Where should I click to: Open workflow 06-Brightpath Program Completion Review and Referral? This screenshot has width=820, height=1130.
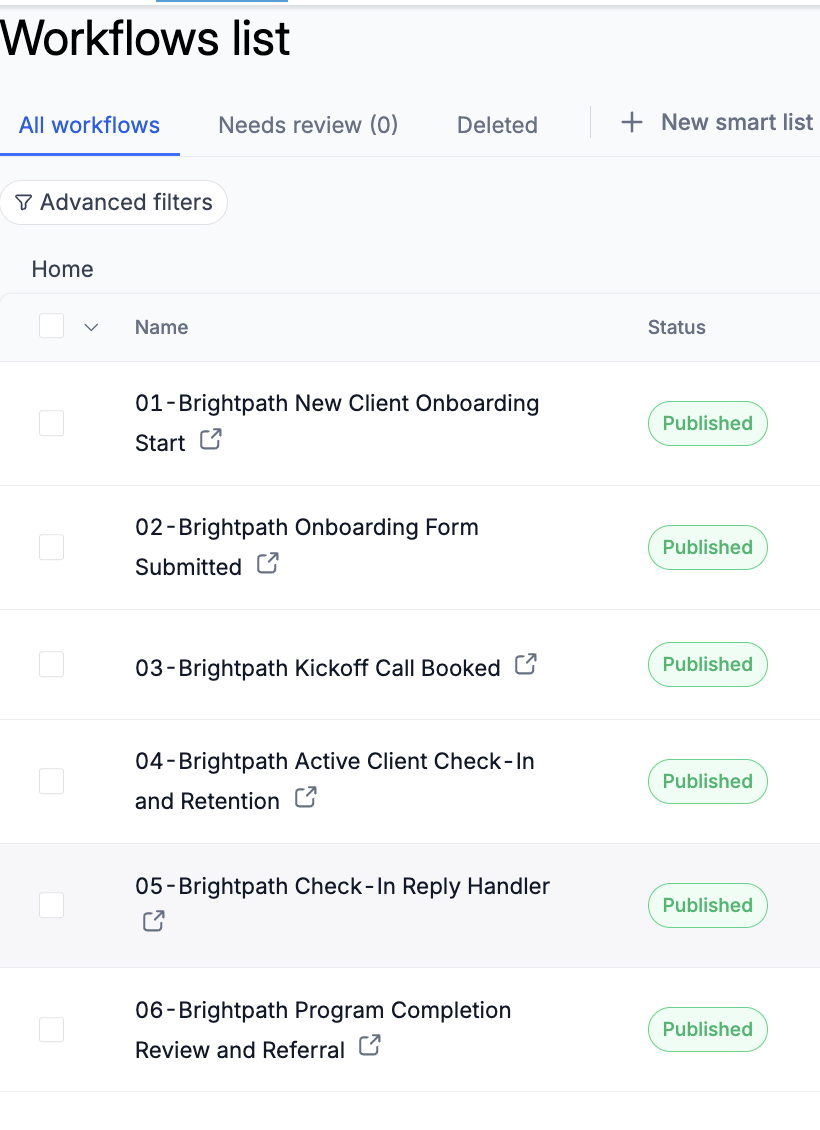pos(323,1029)
